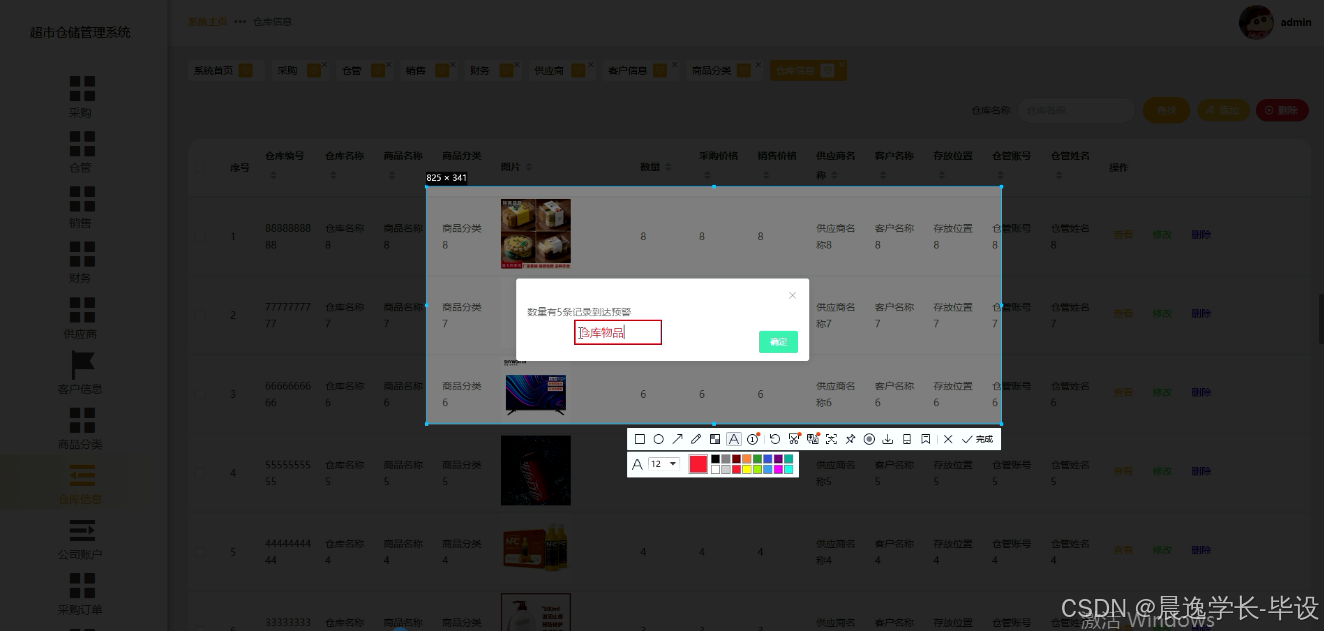Viewport: 1324px width, 631px height.
Task: Open 采购 in the left sidebar
Action: click(x=82, y=97)
